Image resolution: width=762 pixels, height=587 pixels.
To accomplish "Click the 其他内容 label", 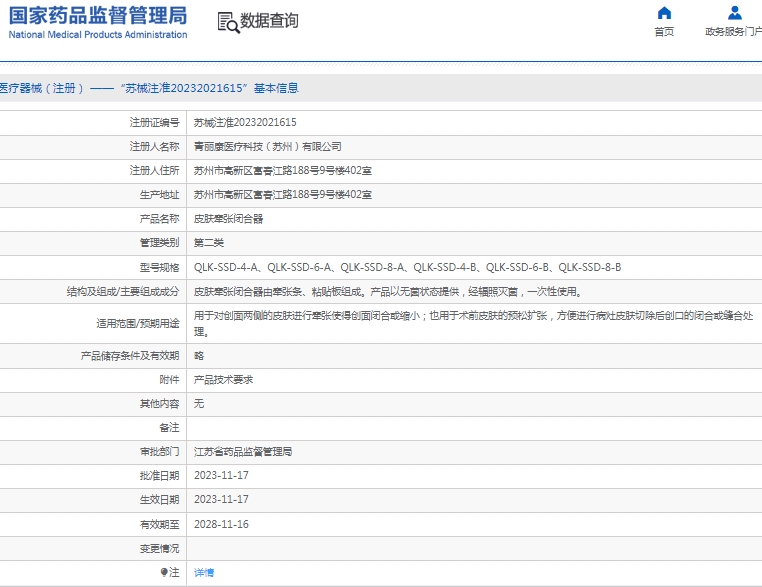I will point(159,403).
